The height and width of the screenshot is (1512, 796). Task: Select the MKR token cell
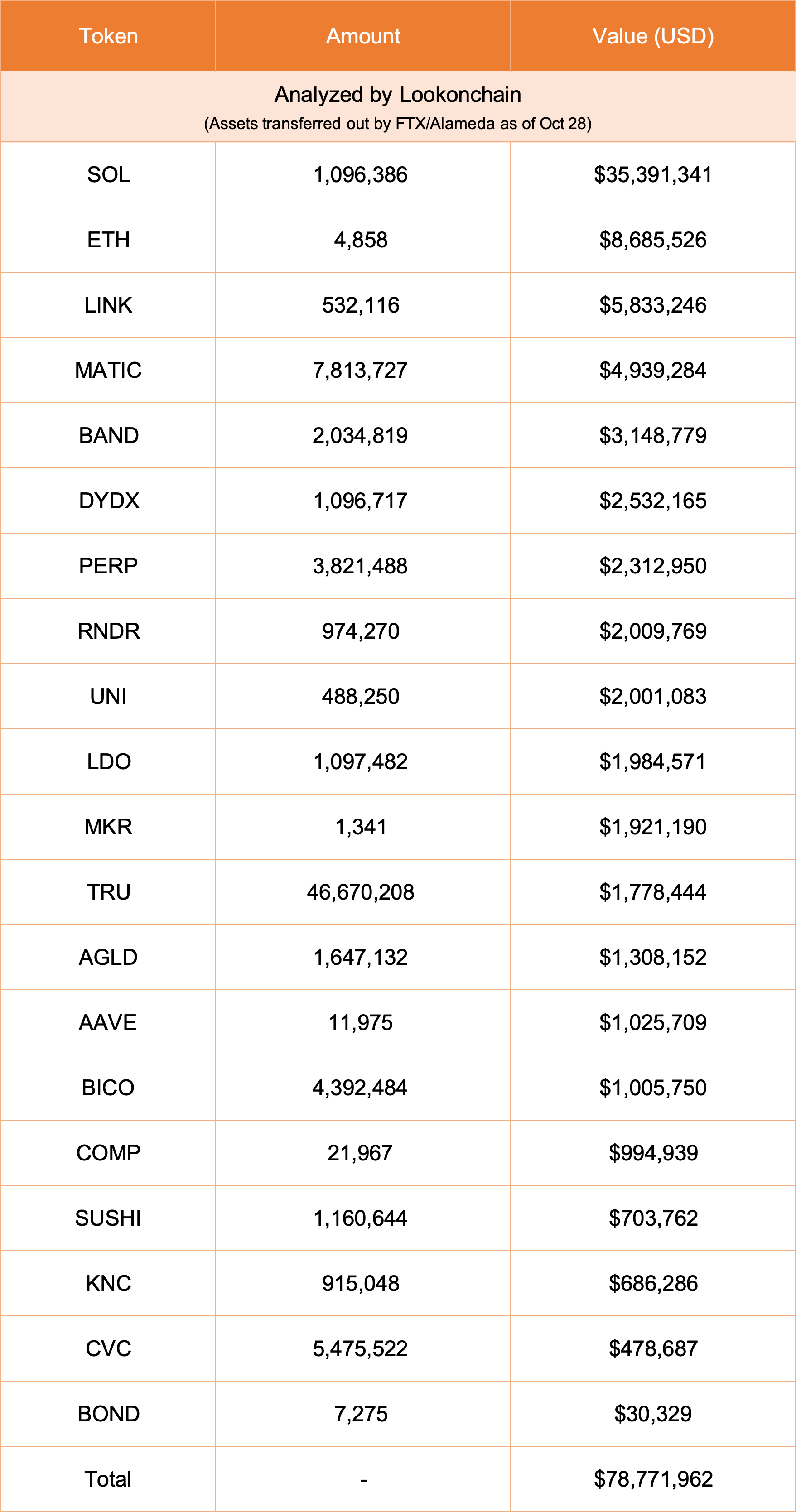pyautogui.click(x=109, y=826)
